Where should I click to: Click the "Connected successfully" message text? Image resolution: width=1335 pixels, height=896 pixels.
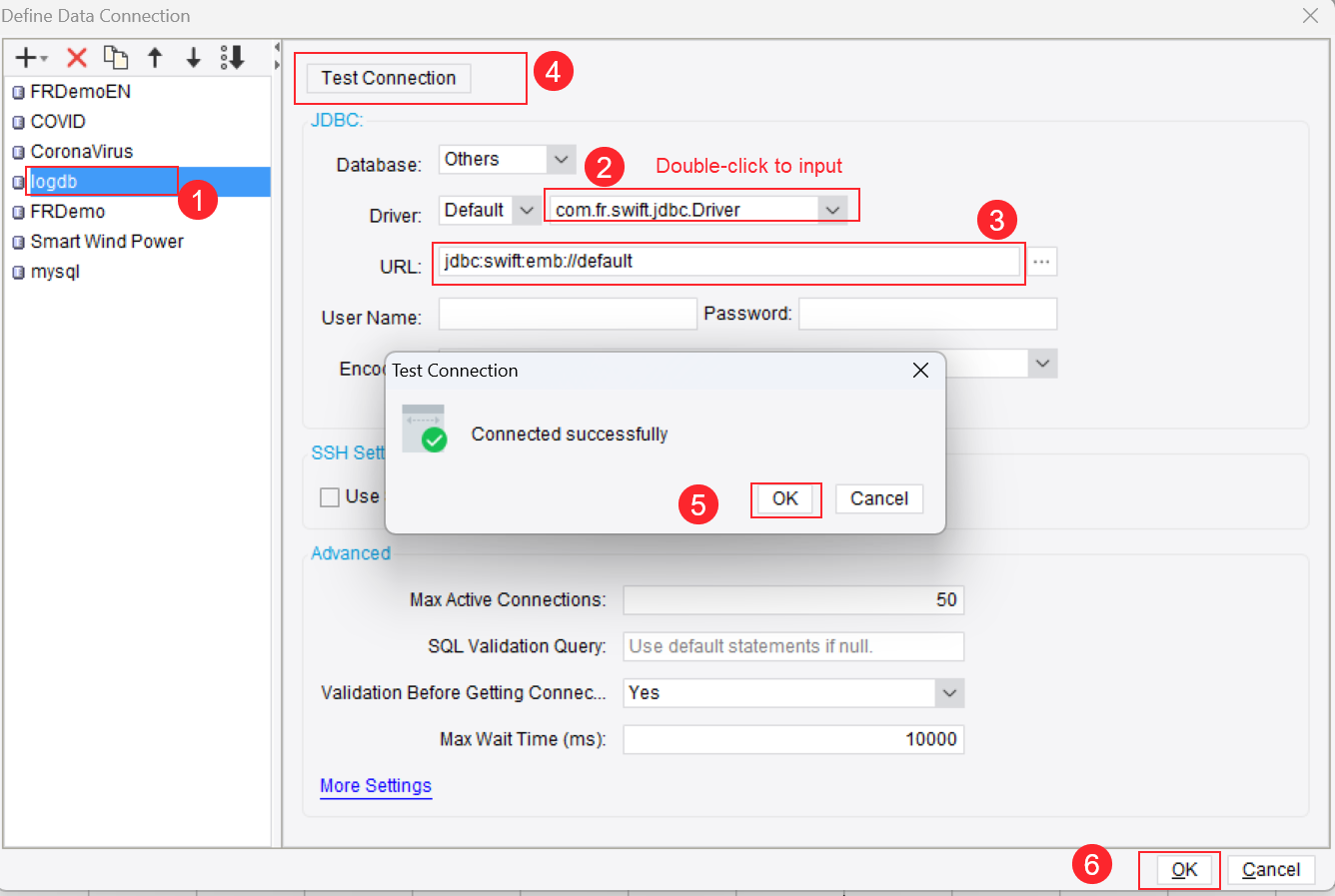pos(570,435)
